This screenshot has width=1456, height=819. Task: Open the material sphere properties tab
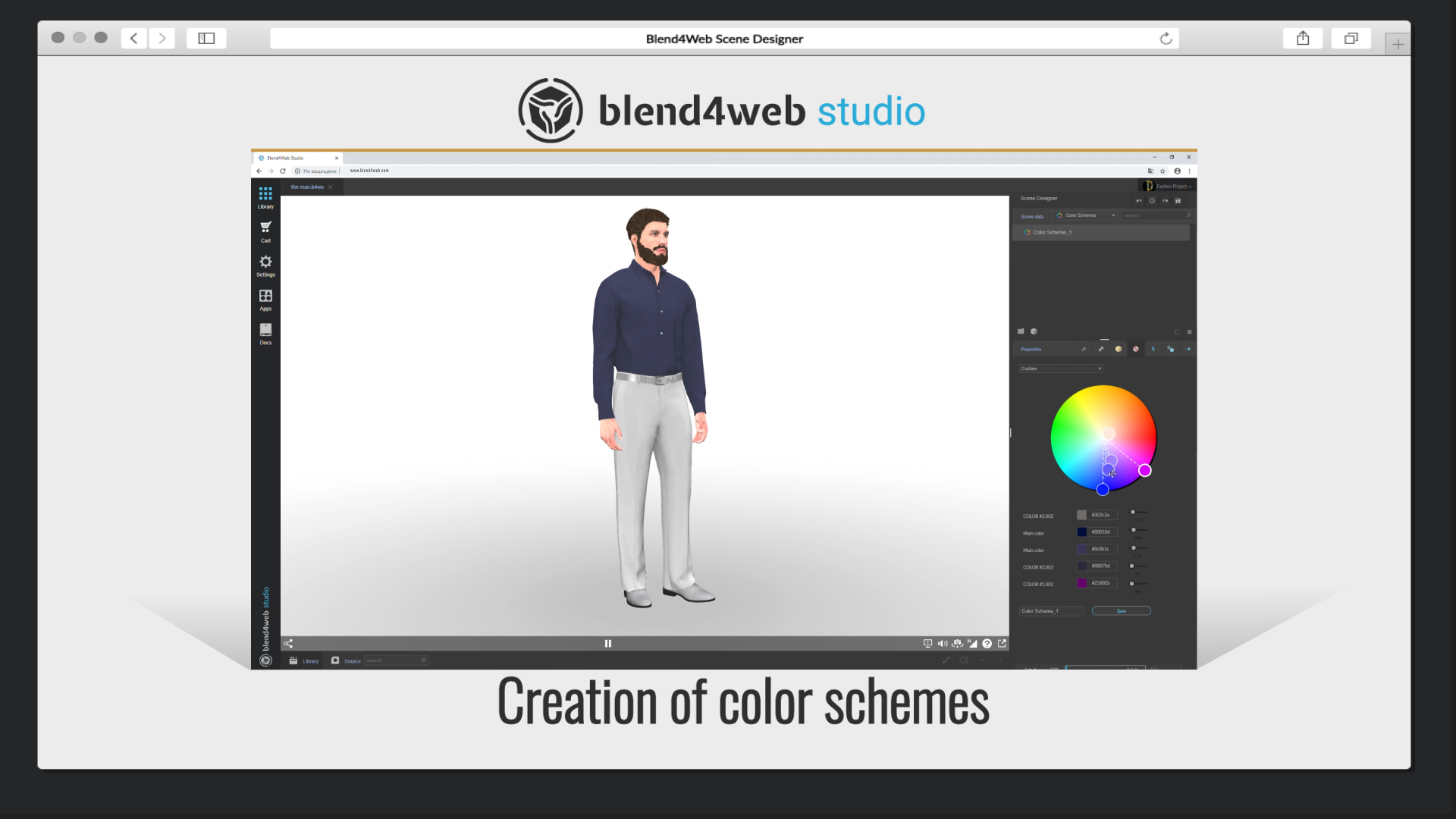1136,349
